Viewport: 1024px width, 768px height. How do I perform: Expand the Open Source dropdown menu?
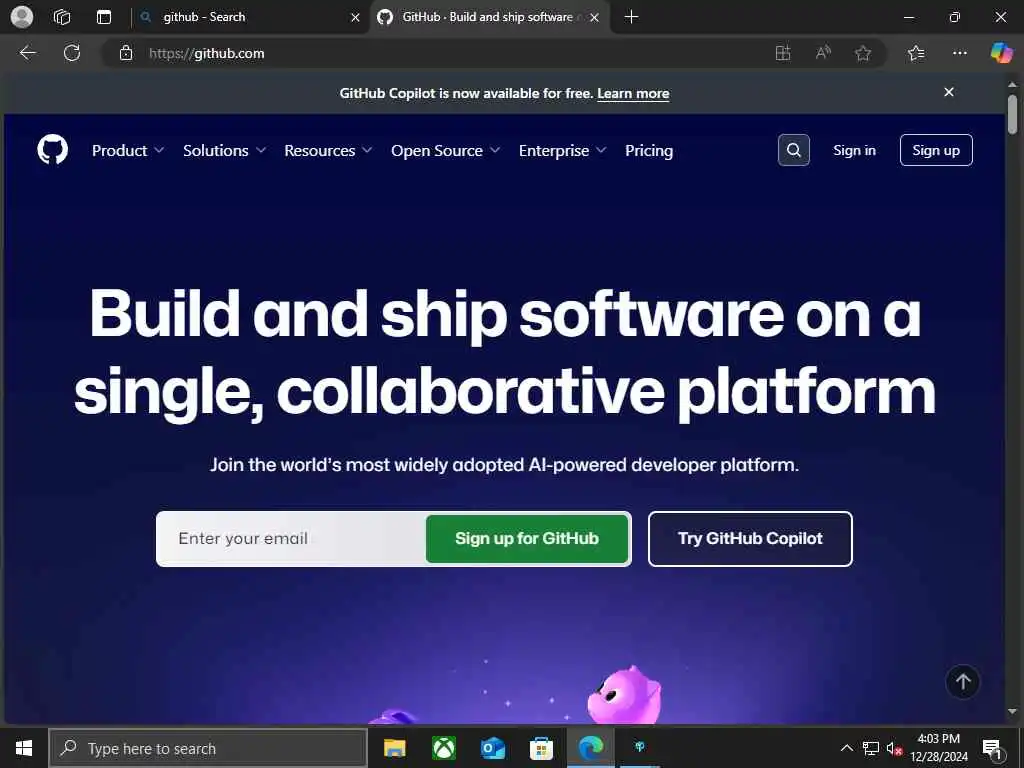(446, 150)
